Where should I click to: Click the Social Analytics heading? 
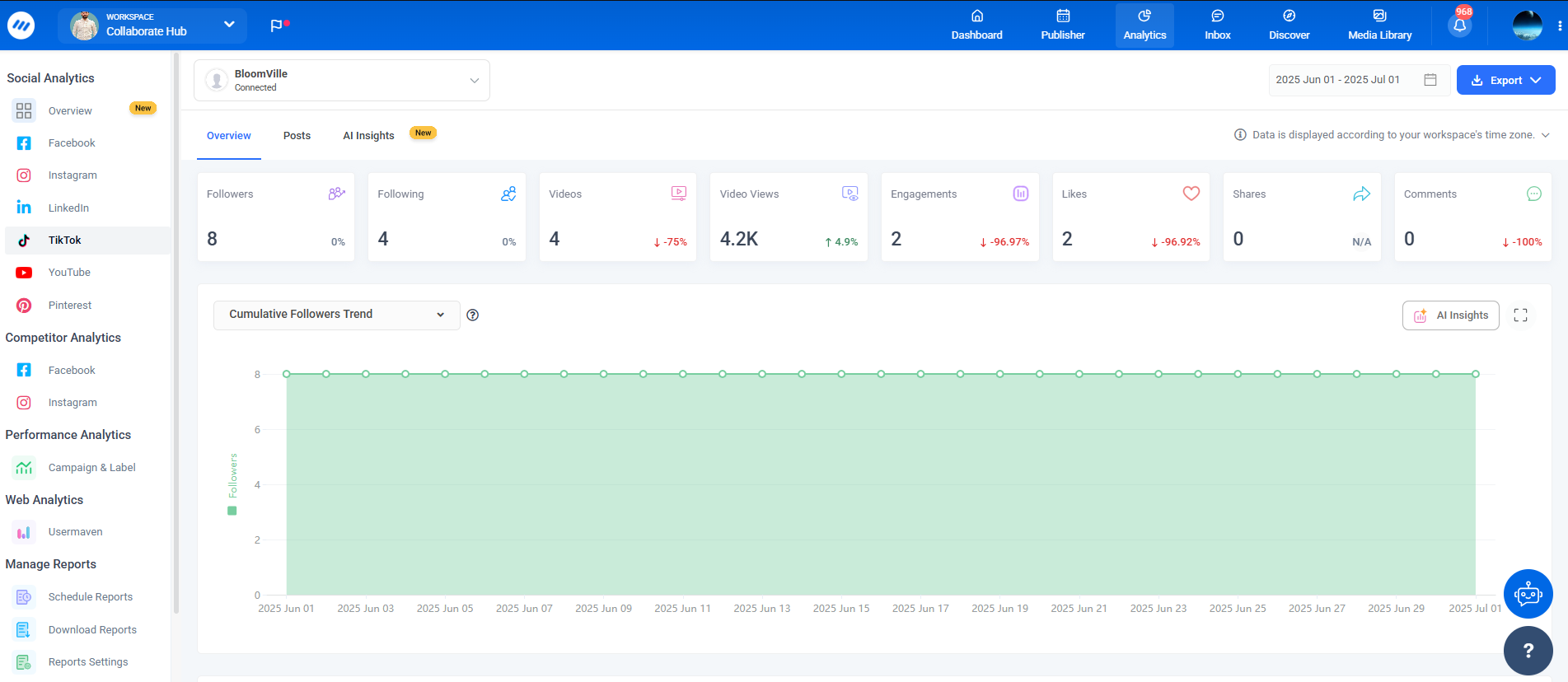coord(50,78)
